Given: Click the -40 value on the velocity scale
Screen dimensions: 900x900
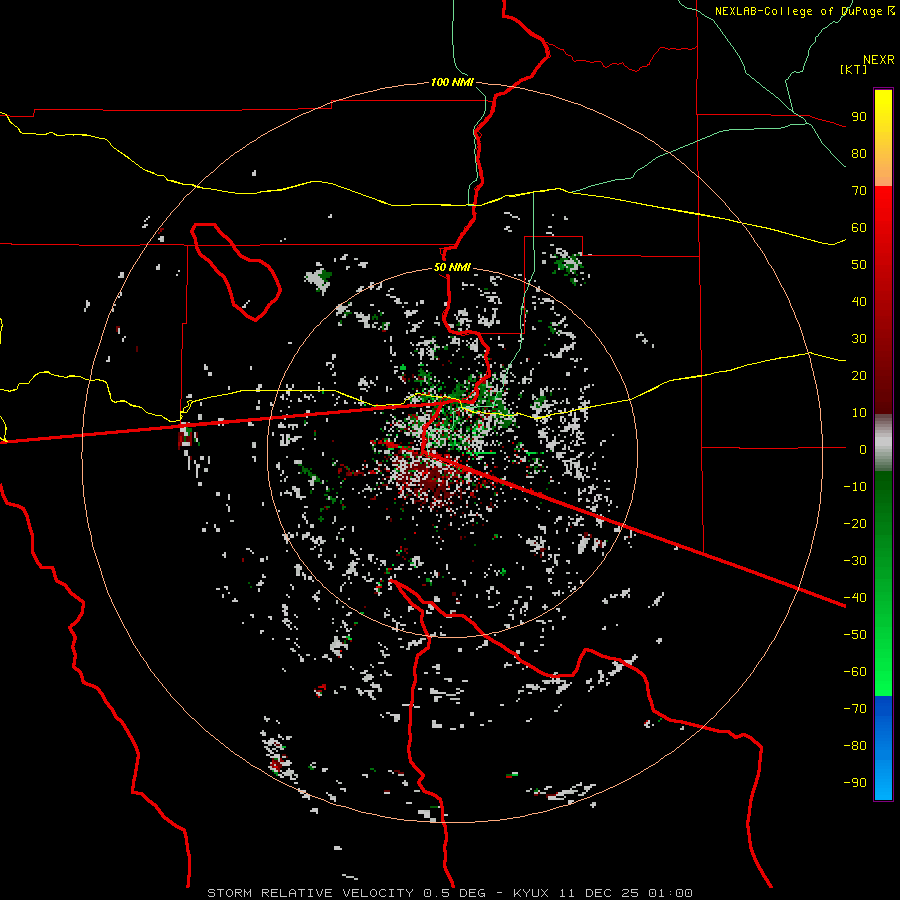Looking at the screenshot, I should [855, 598].
